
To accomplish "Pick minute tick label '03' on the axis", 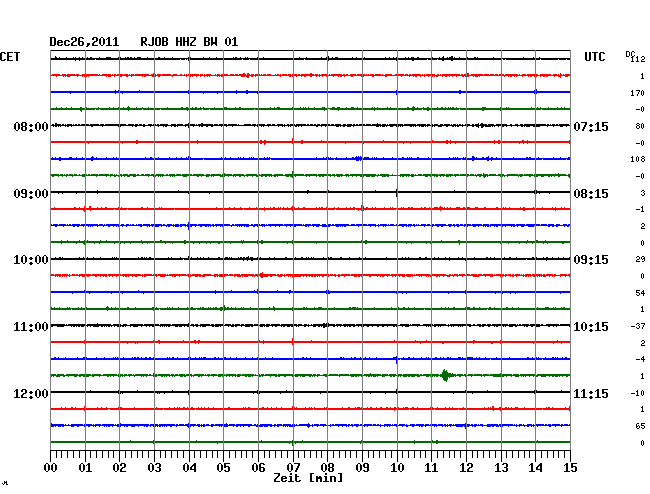I will tap(154, 467).
